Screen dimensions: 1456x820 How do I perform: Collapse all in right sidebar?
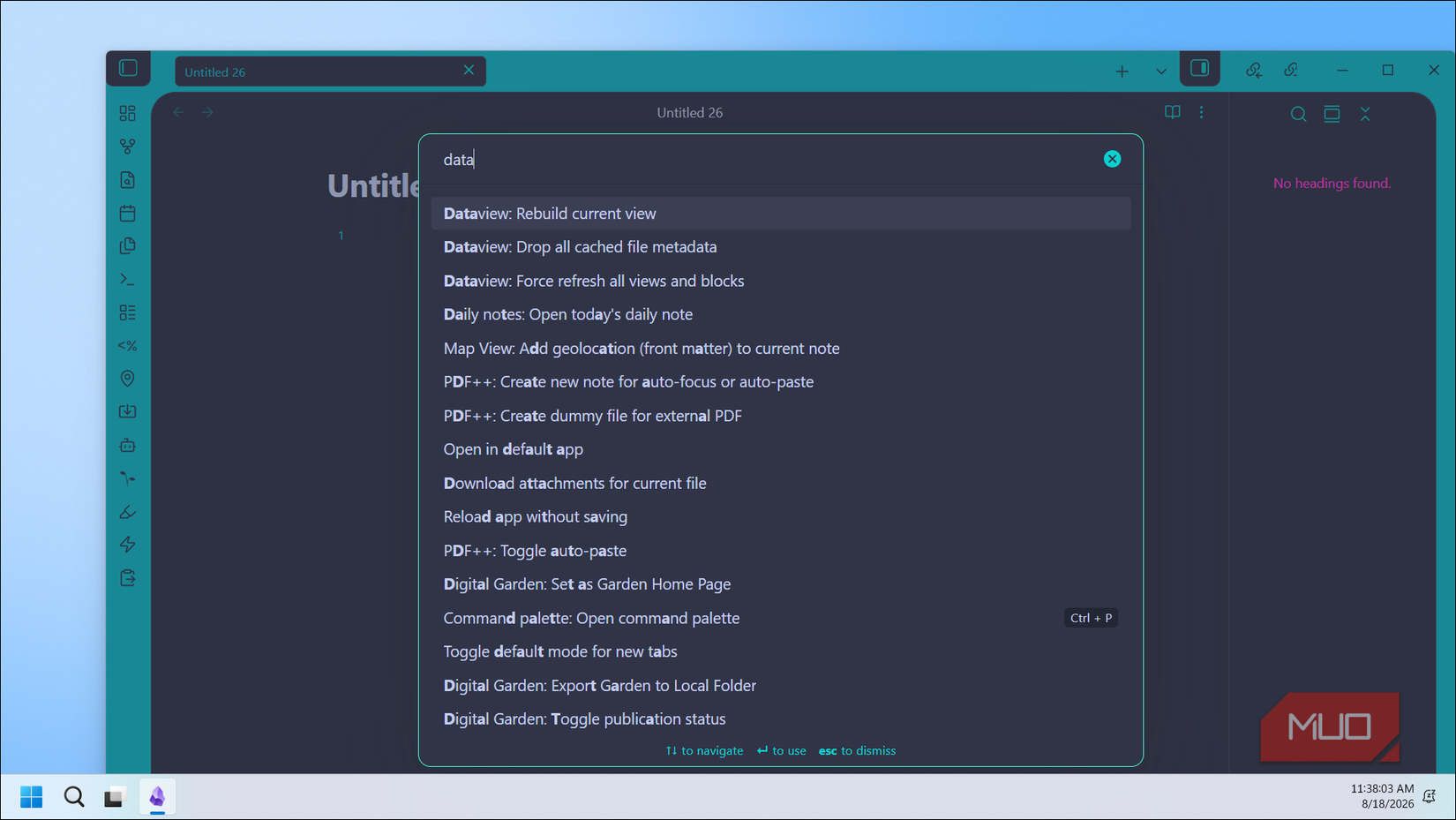click(x=1365, y=114)
